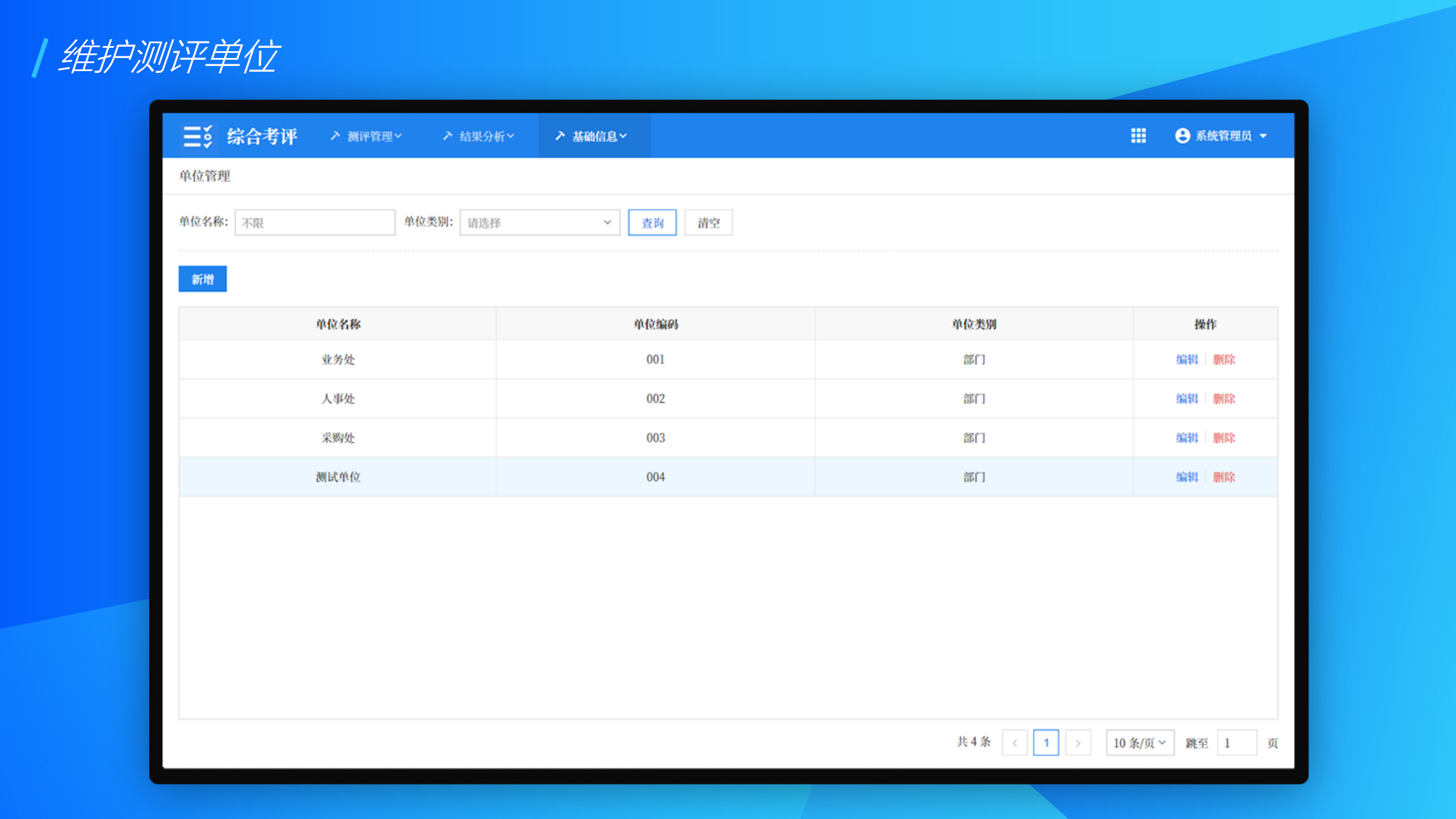Open the 单位类别 select dropdown

point(539,222)
